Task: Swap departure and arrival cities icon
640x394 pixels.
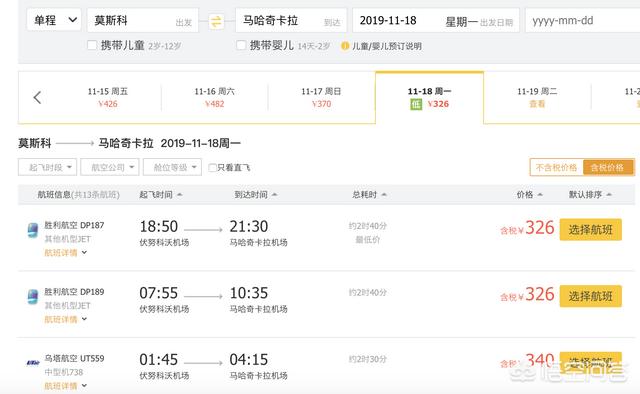Action: click(x=216, y=21)
